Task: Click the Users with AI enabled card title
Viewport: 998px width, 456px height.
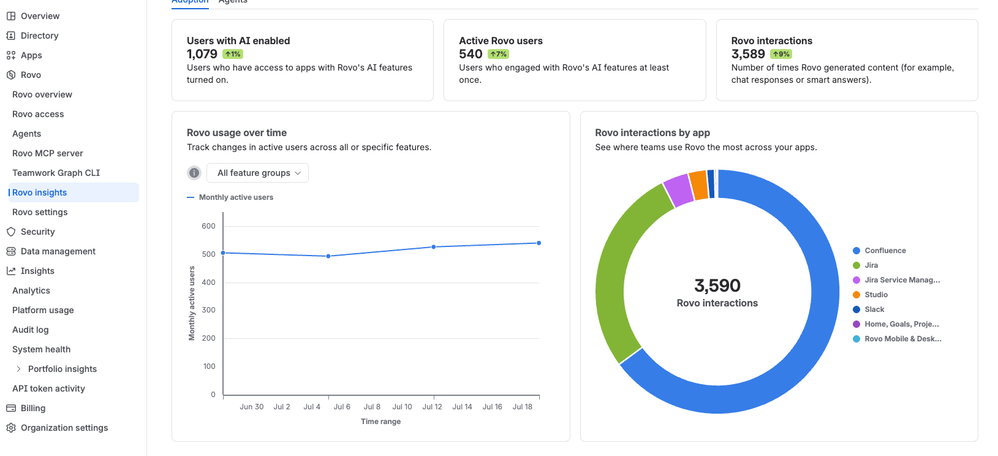Action: click(x=238, y=41)
